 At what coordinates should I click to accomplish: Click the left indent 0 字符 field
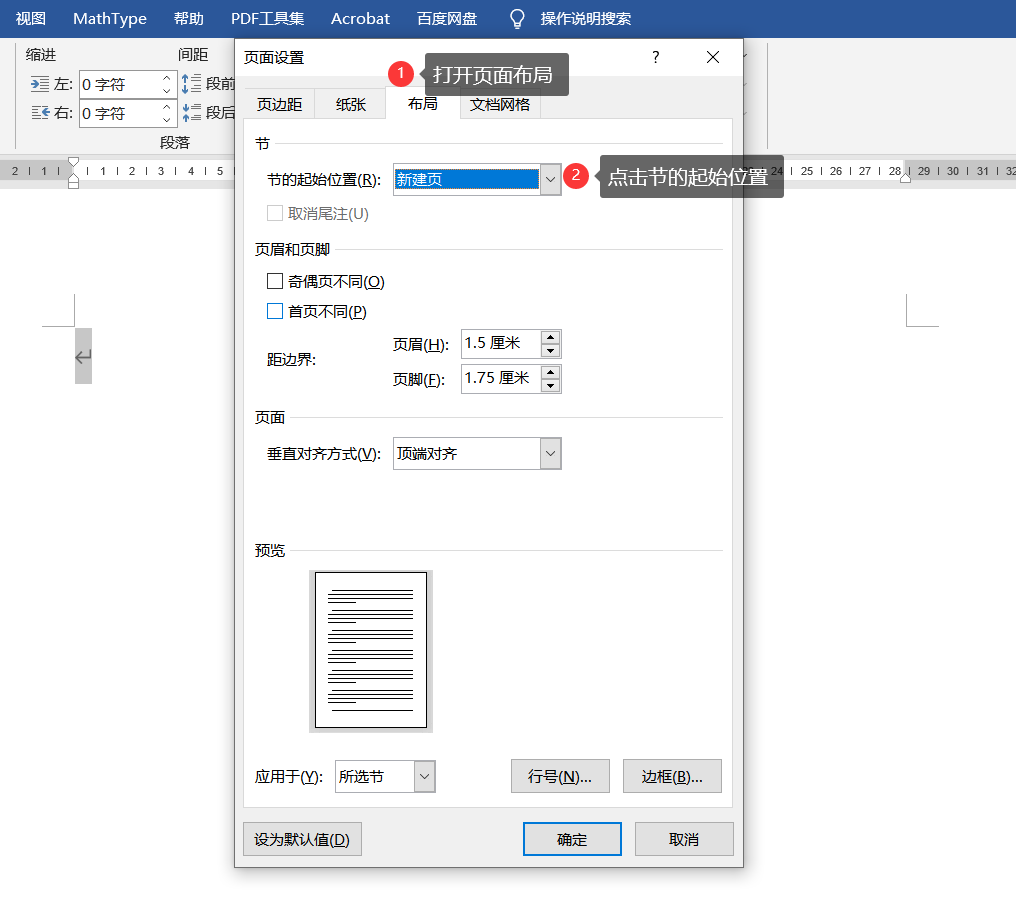pos(119,84)
